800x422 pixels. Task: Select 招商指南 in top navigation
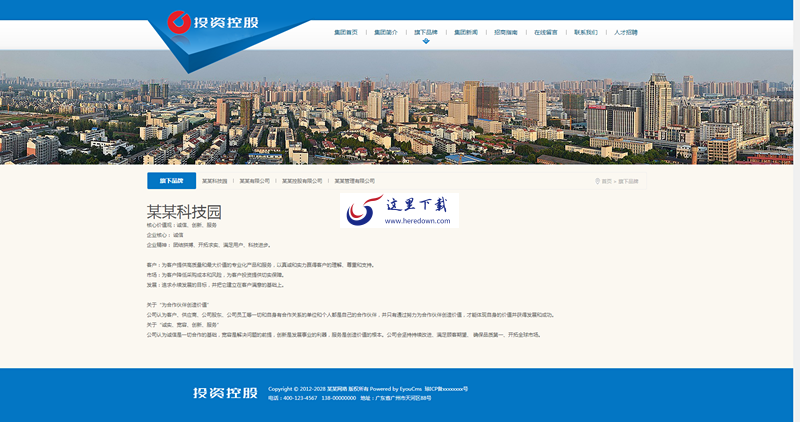(506, 32)
